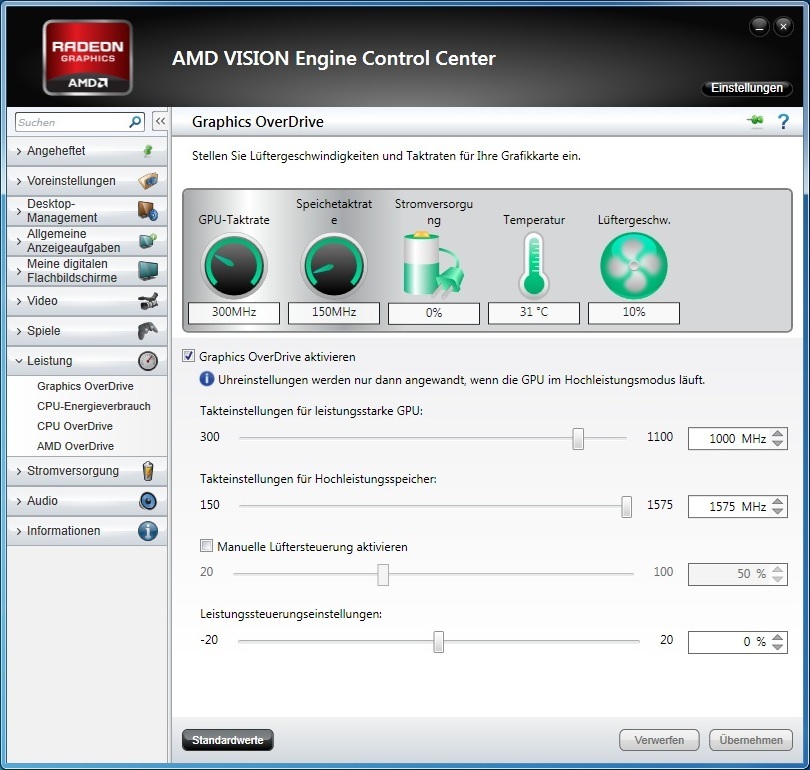This screenshot has height=770, width=810.
Task: Click the Speichertaktrate gauge dial
Action: pos(334,266)
